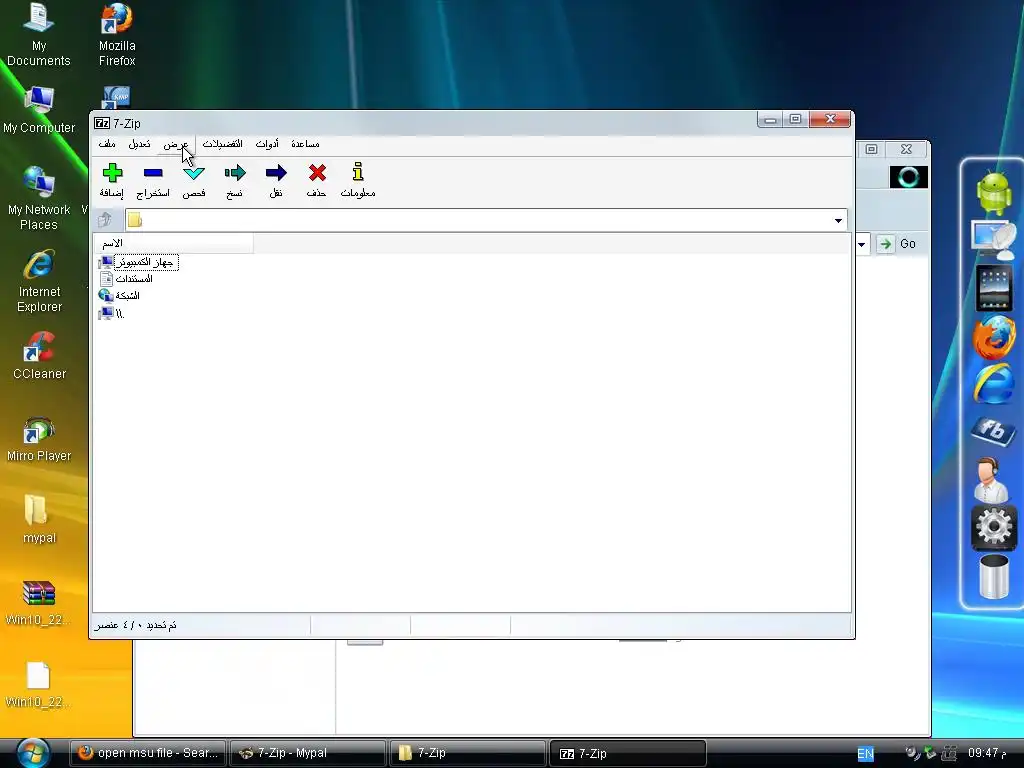
Task: Click the Move (نقل) blue arrow icon
Action: coord(276,173)
